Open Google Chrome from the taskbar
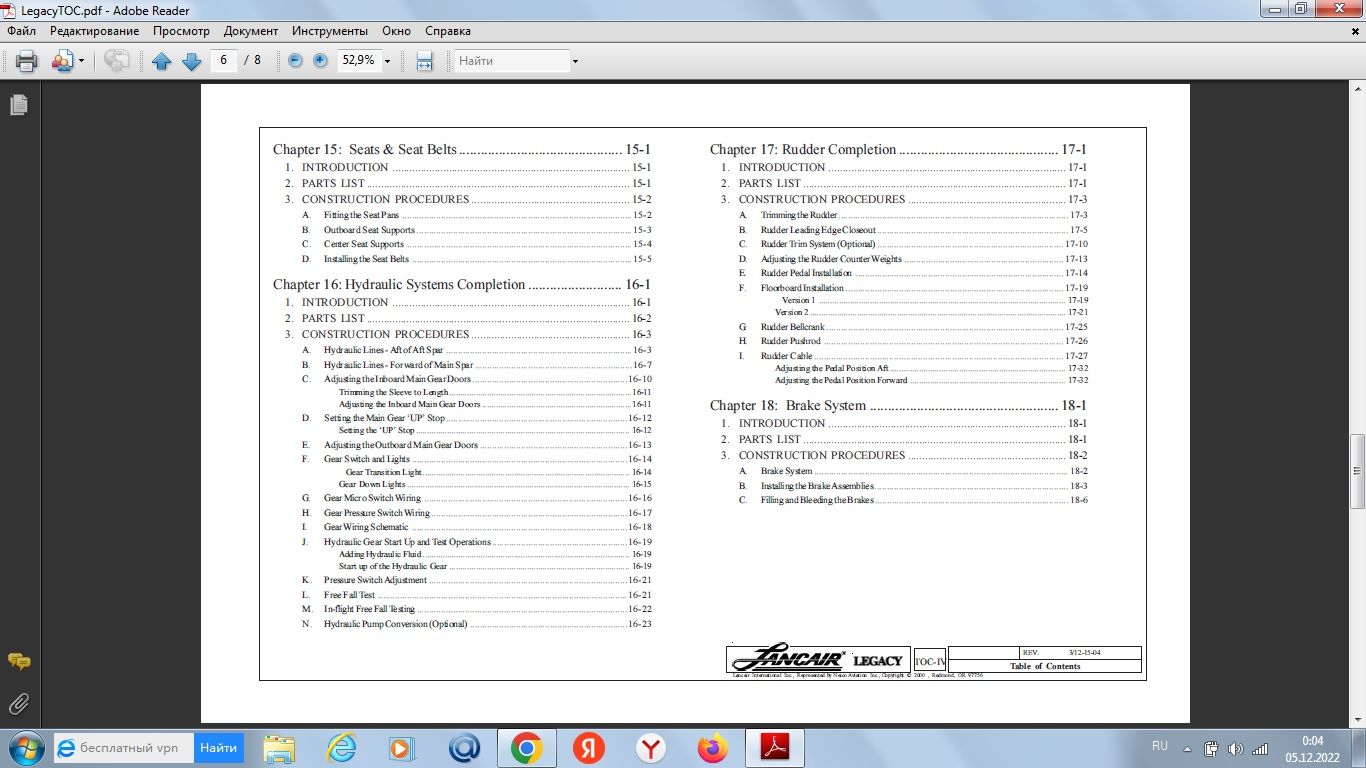 tap(526, 747)
